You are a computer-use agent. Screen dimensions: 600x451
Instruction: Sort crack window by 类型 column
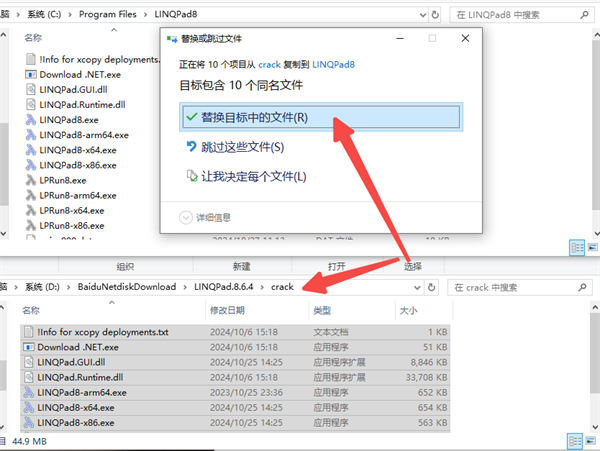(x=322, y=310)
